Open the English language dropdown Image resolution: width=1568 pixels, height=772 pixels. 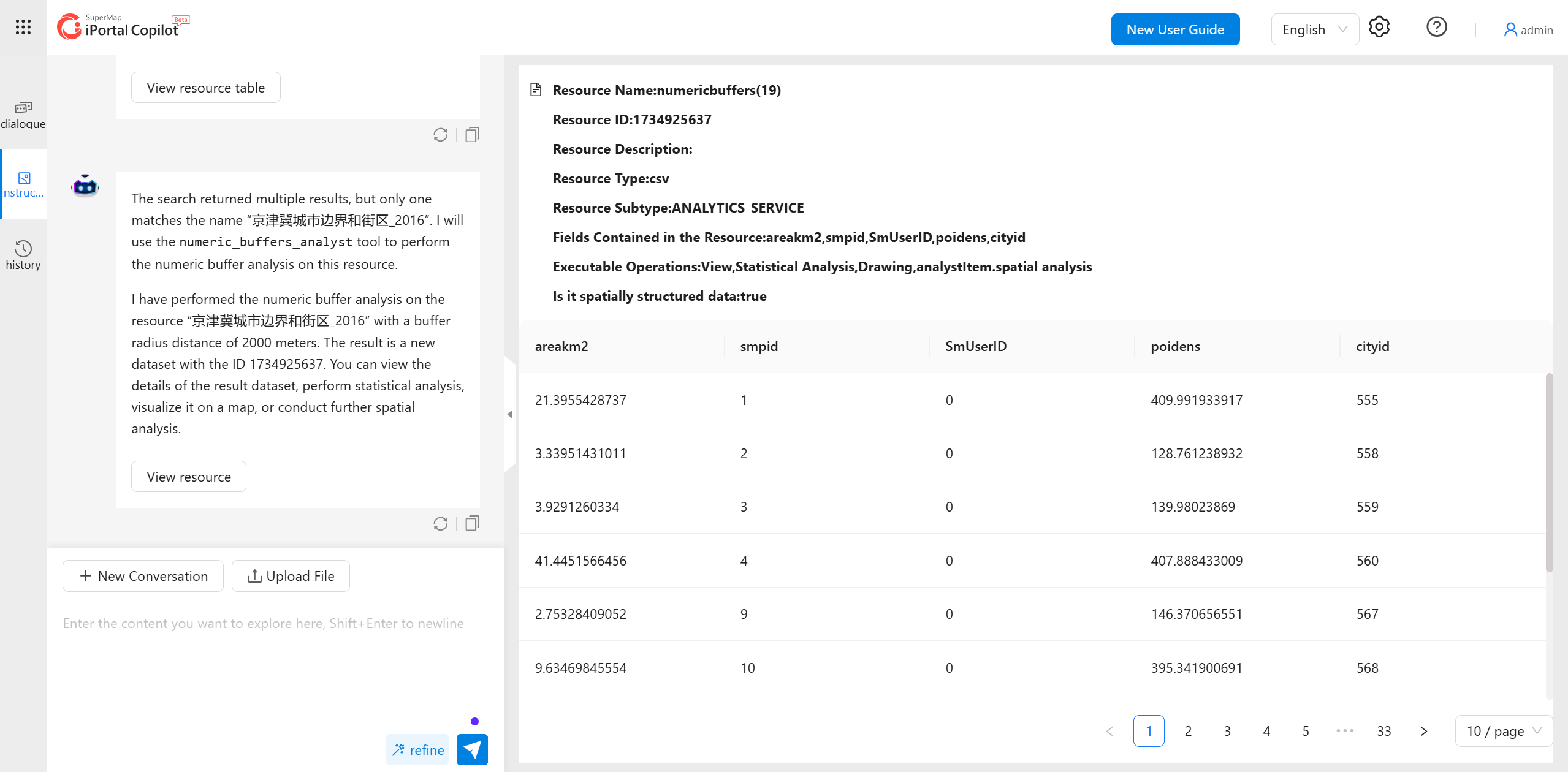pos(1315,29)
